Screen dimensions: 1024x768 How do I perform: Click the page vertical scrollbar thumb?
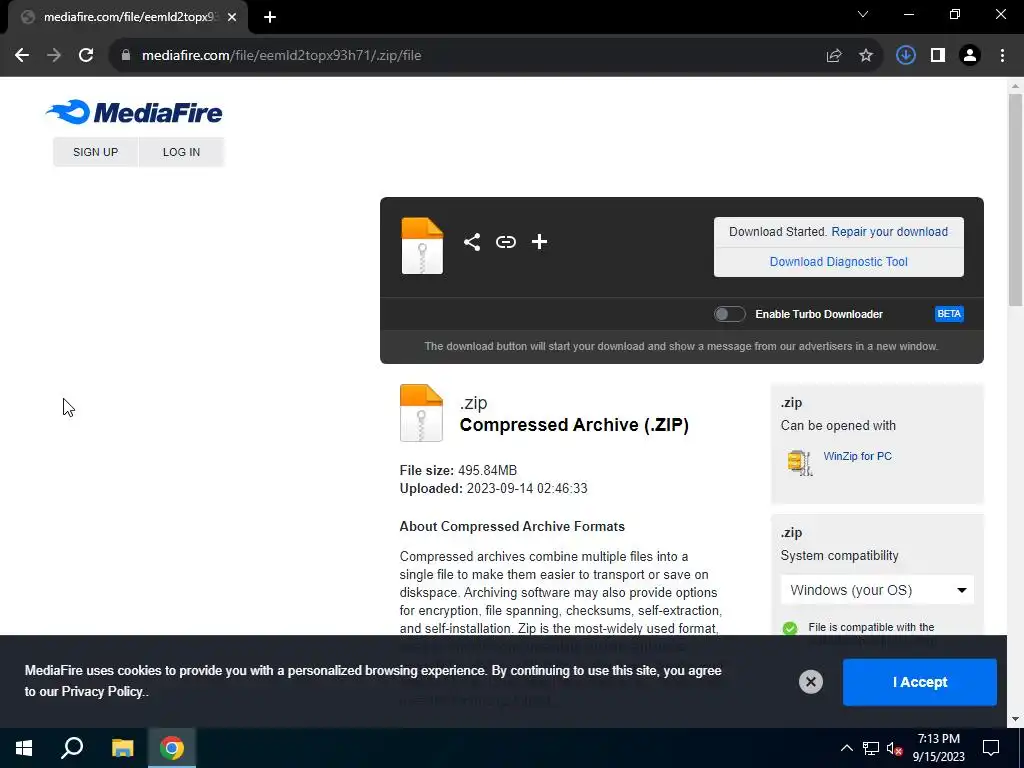tap(1015, 200)
